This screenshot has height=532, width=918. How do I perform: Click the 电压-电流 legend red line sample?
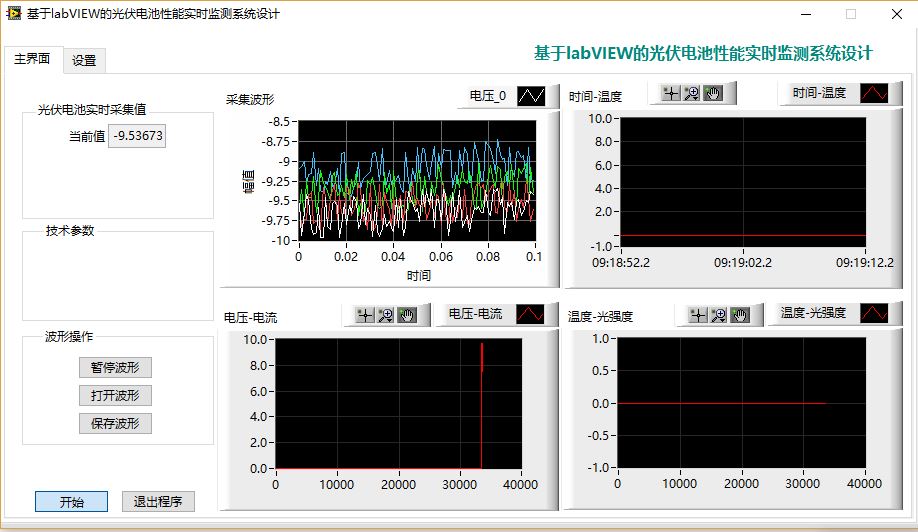[530, 314]
